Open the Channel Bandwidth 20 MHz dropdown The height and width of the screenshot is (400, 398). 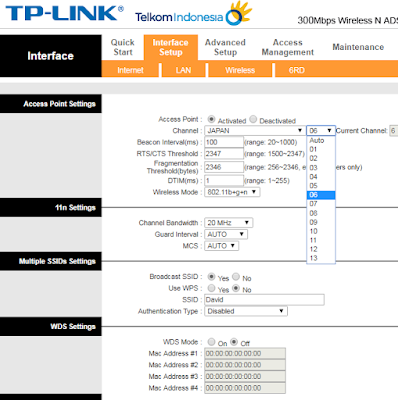click(229, 223)
